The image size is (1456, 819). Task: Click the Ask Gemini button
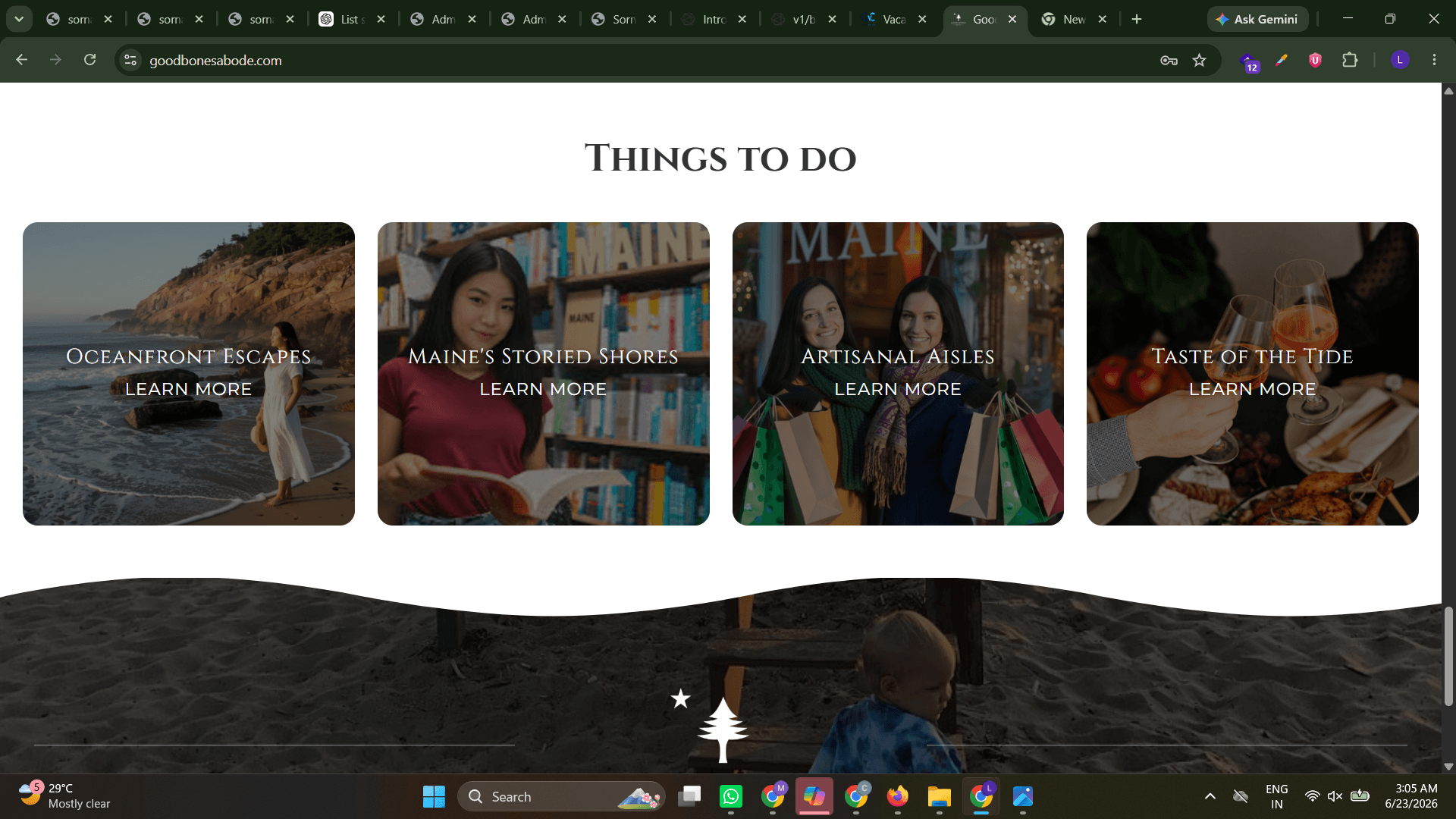point(1257,19)
